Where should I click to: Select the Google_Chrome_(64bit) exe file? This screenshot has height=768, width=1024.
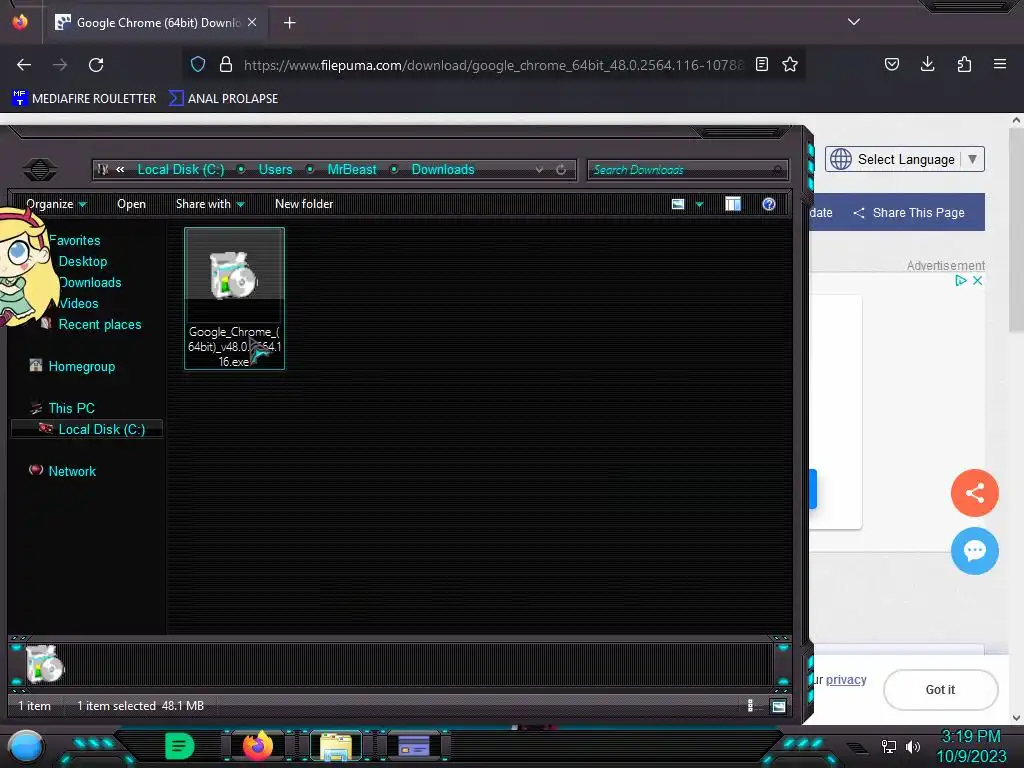click(x=234, y=298)
